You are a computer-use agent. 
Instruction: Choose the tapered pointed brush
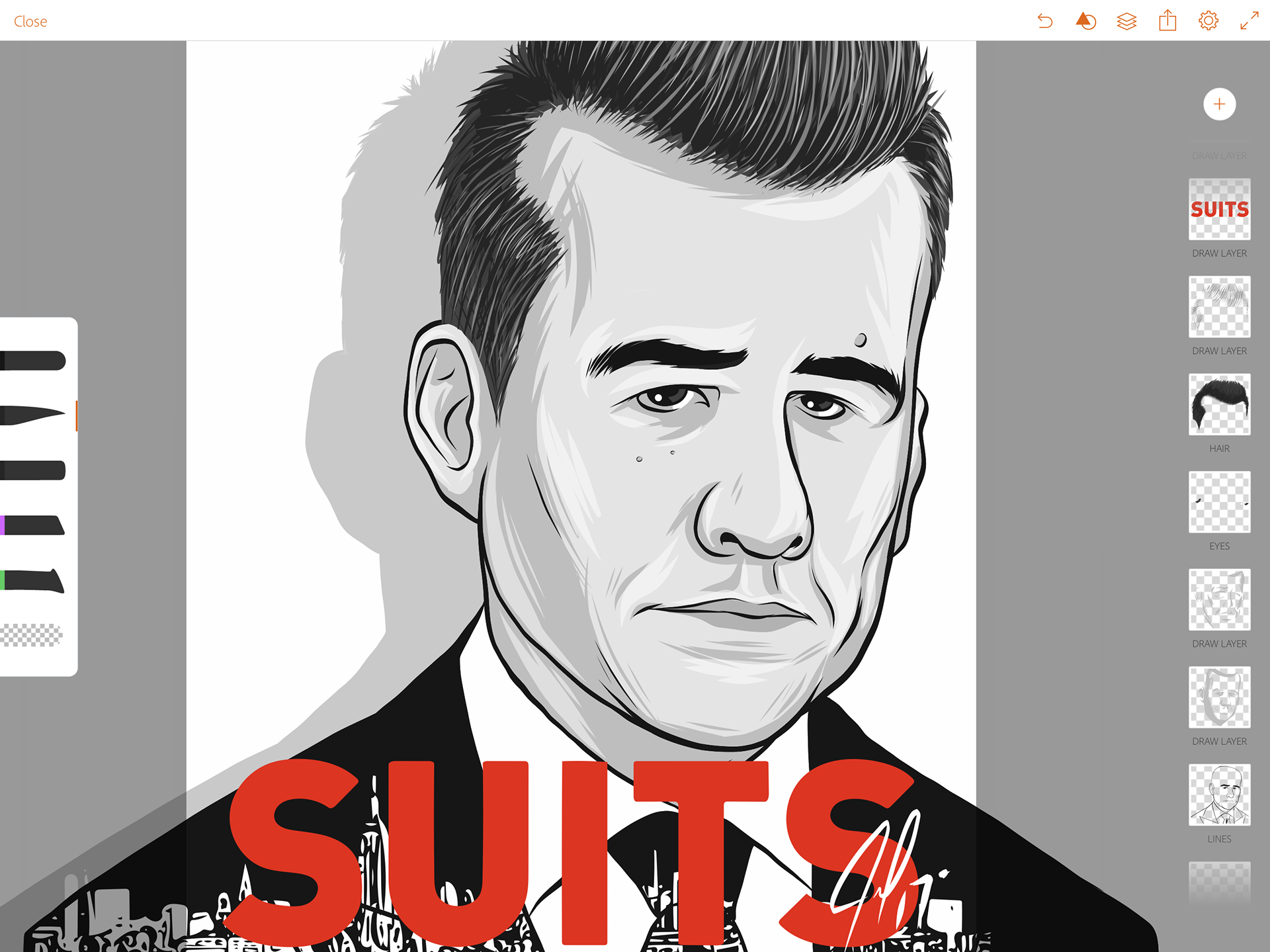[x=33, y=415]
